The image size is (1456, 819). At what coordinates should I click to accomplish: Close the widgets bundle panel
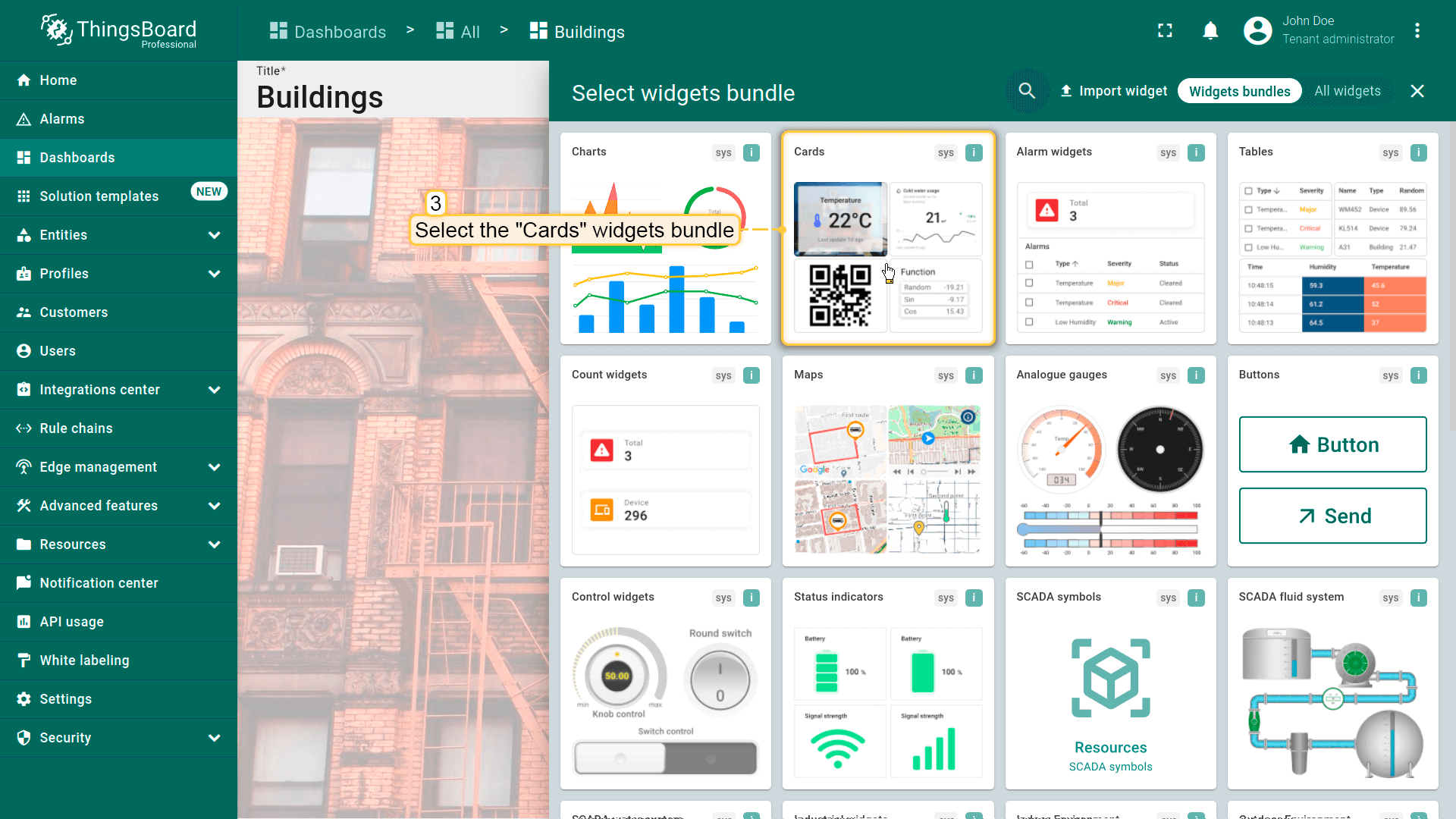point(1417,91)
